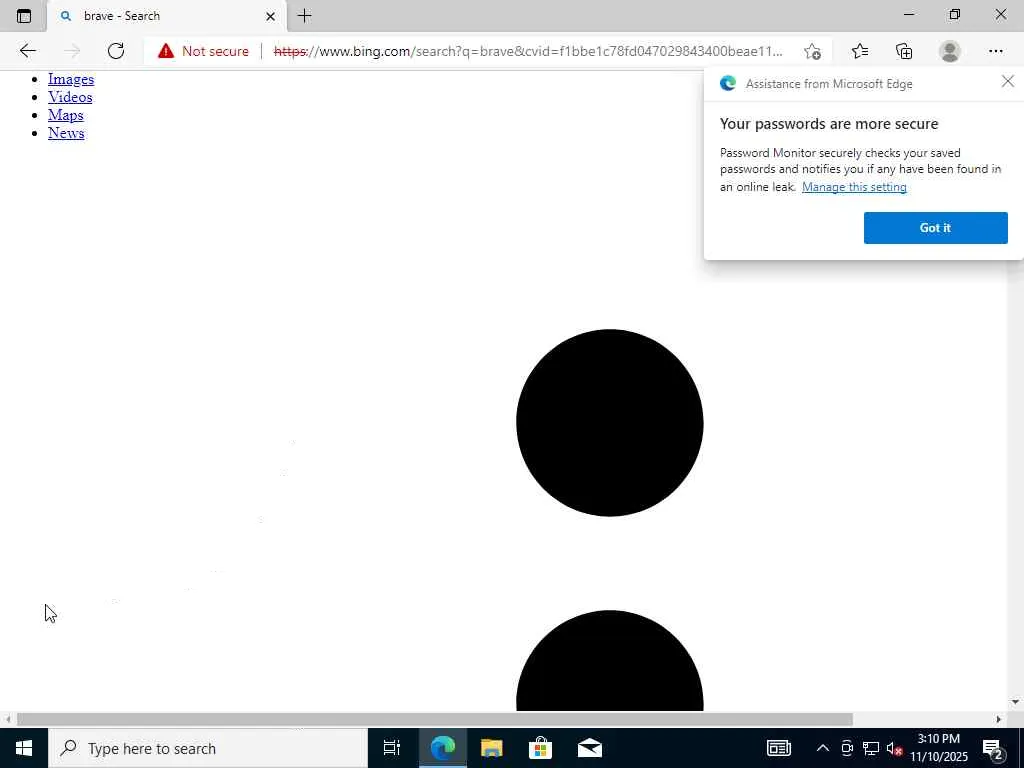The image size is (1024, 768).
Task: Close the Assistance from Microsoft Edge popup
Action: point(1008,81)
